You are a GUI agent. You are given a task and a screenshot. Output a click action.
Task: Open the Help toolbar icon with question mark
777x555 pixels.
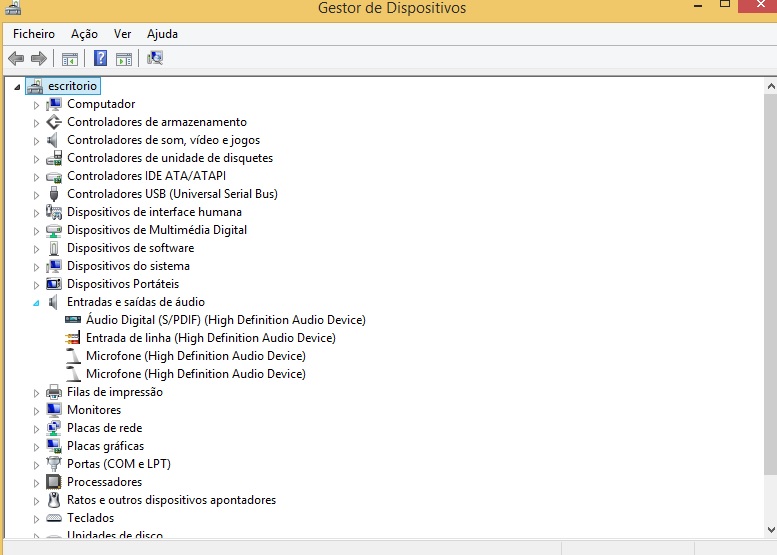[x=101, y=58]
